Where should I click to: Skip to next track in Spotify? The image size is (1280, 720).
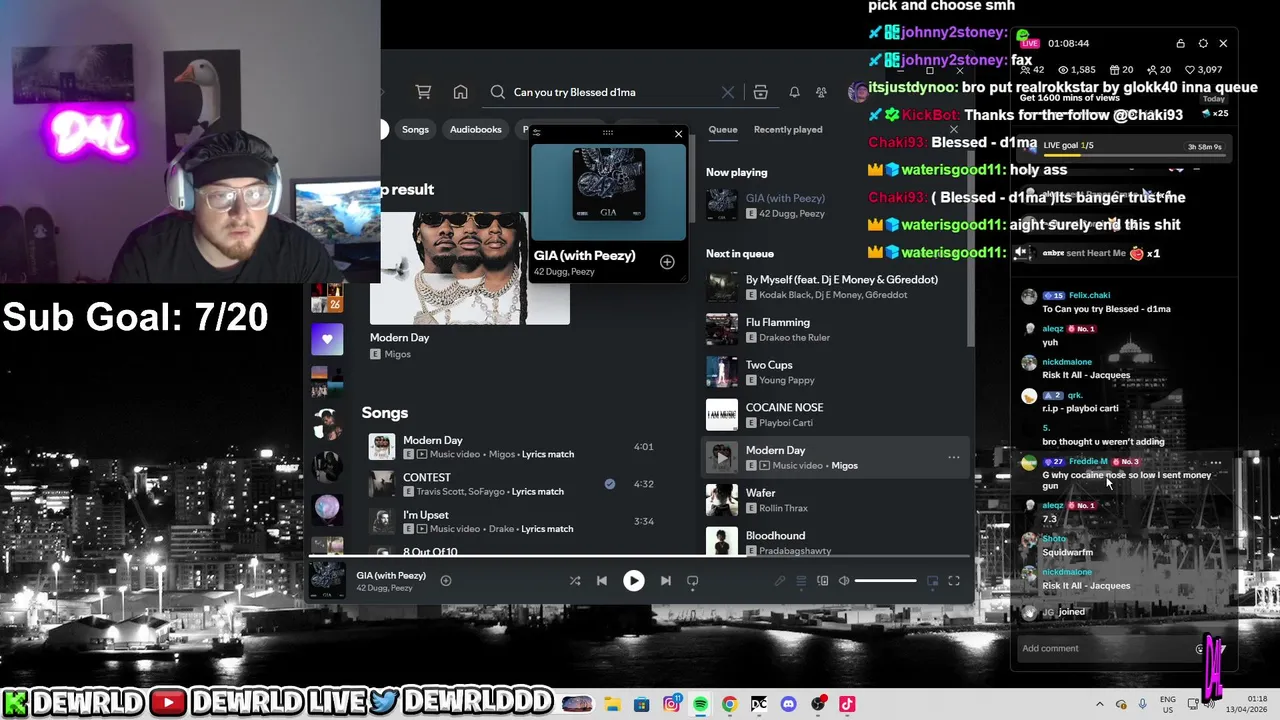[666, 581]
